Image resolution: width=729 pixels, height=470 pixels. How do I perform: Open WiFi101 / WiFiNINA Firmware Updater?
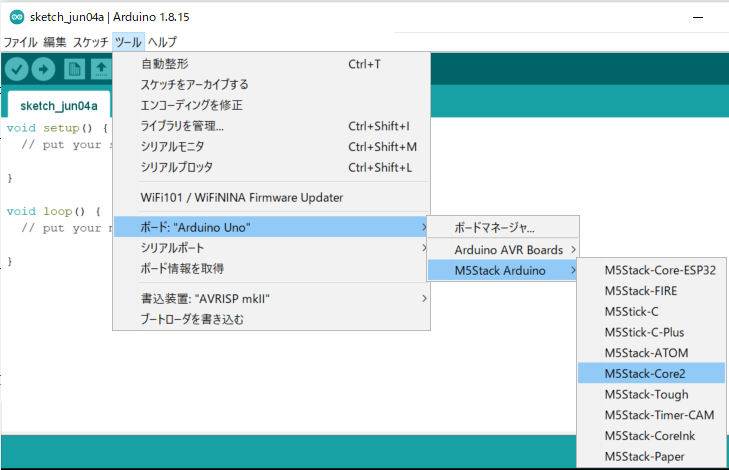click(272, 198)
